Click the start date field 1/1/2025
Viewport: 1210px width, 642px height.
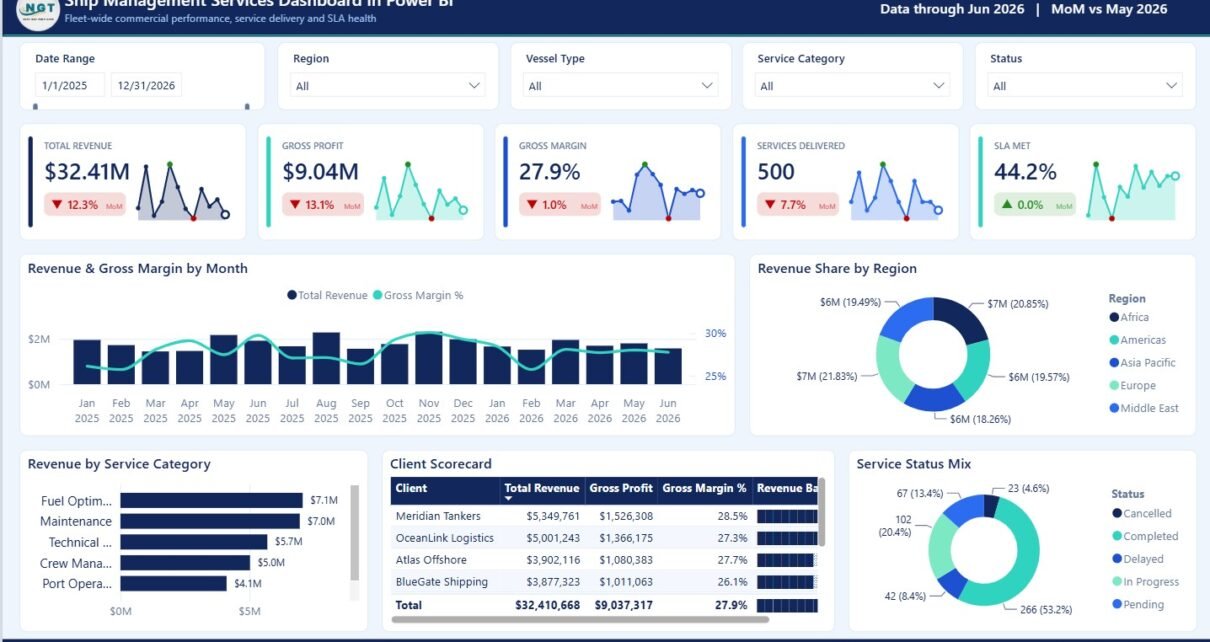(69, 86)
